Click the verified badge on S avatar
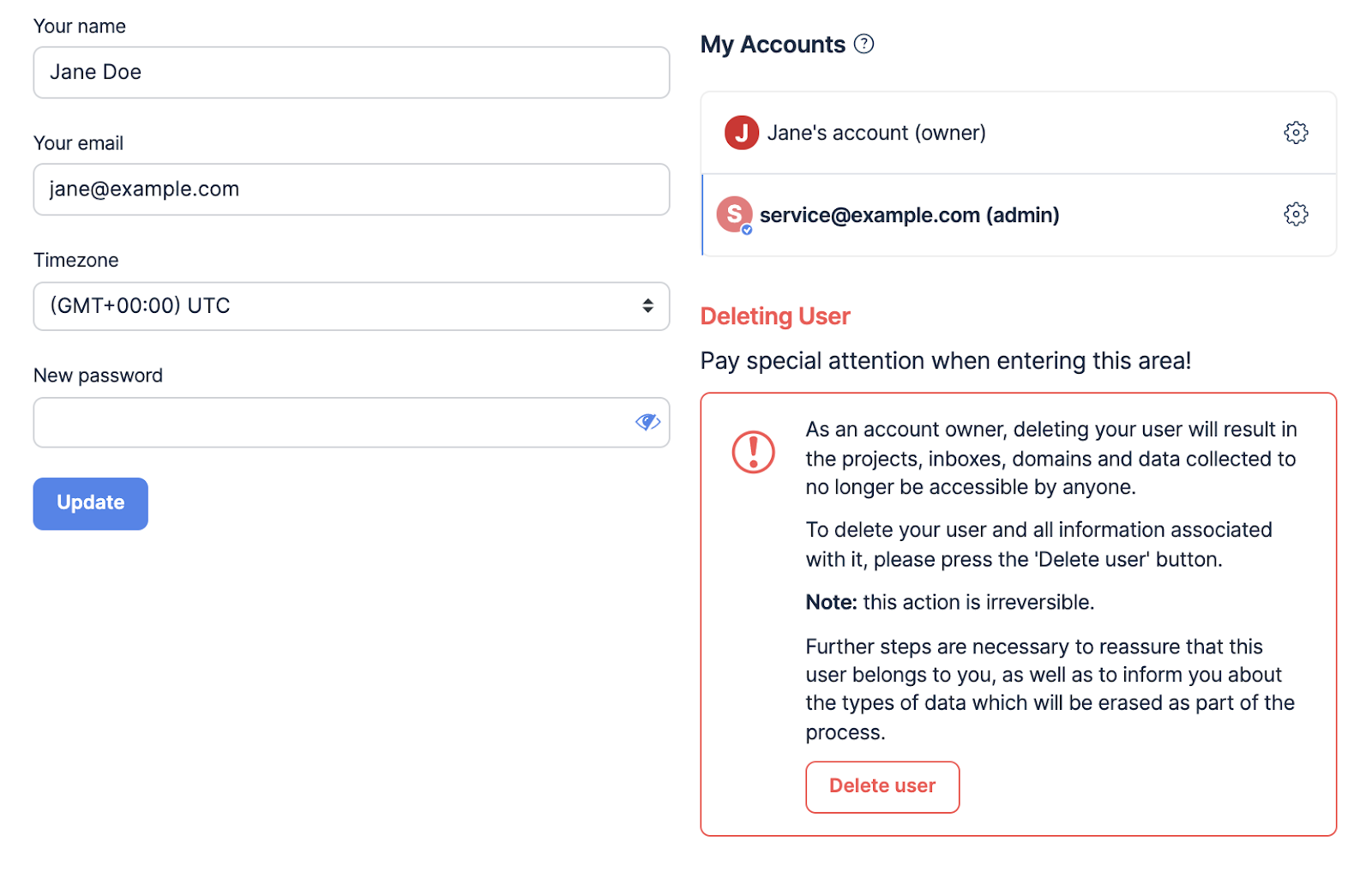 click(x=747, y=230)
